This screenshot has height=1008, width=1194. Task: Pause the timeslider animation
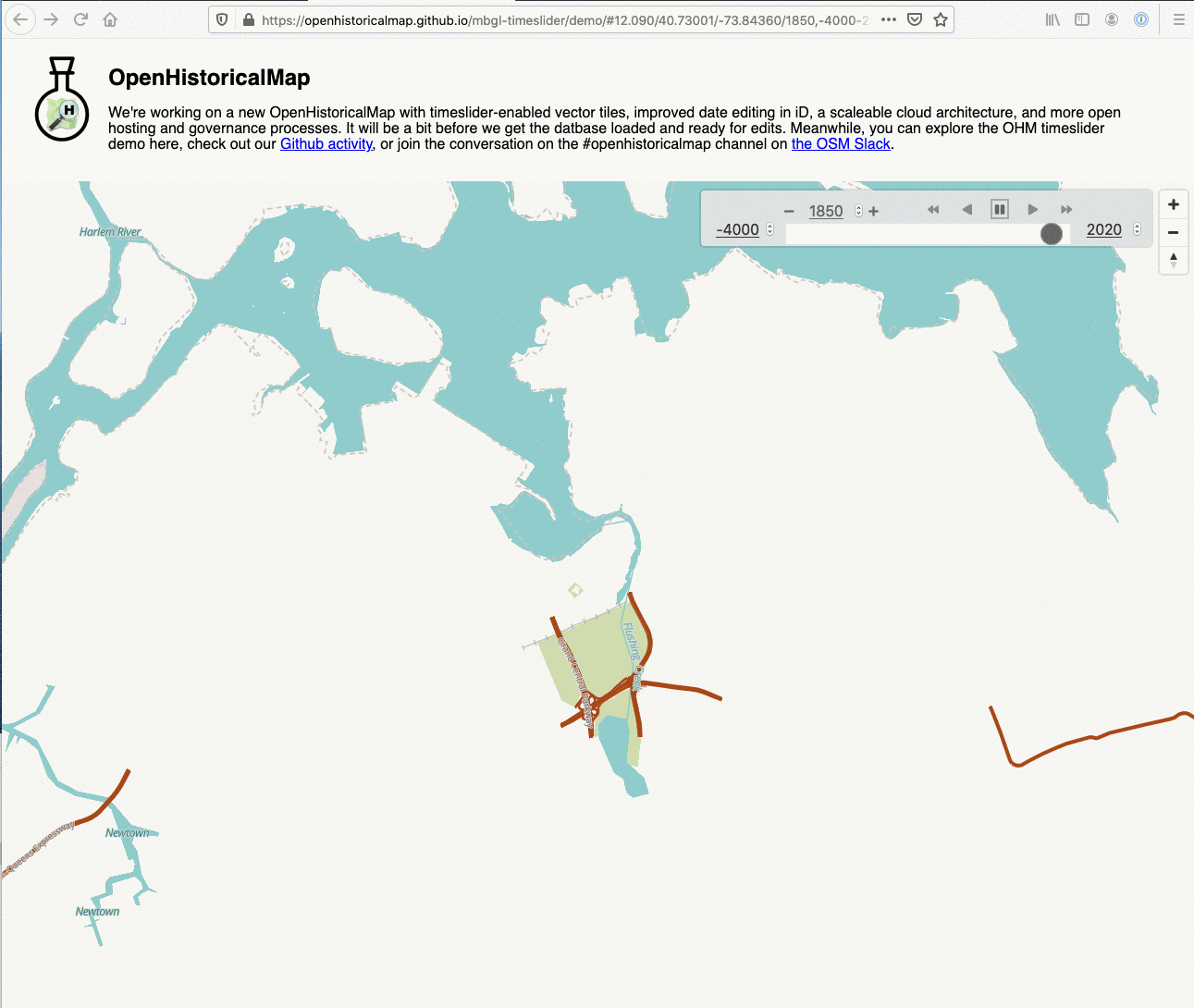[x=1000, y=209]
